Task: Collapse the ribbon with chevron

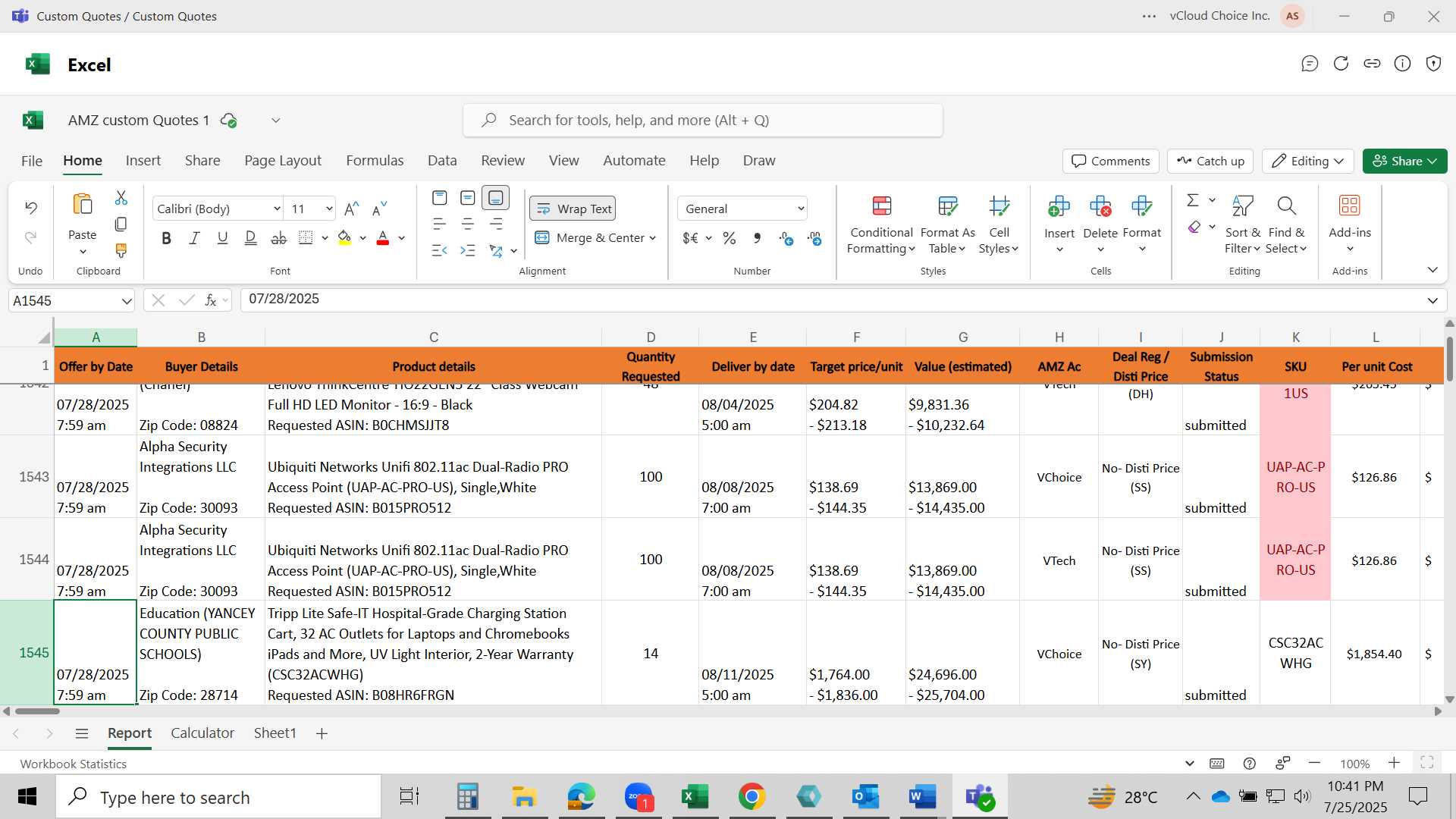Action: (1432, 270)
